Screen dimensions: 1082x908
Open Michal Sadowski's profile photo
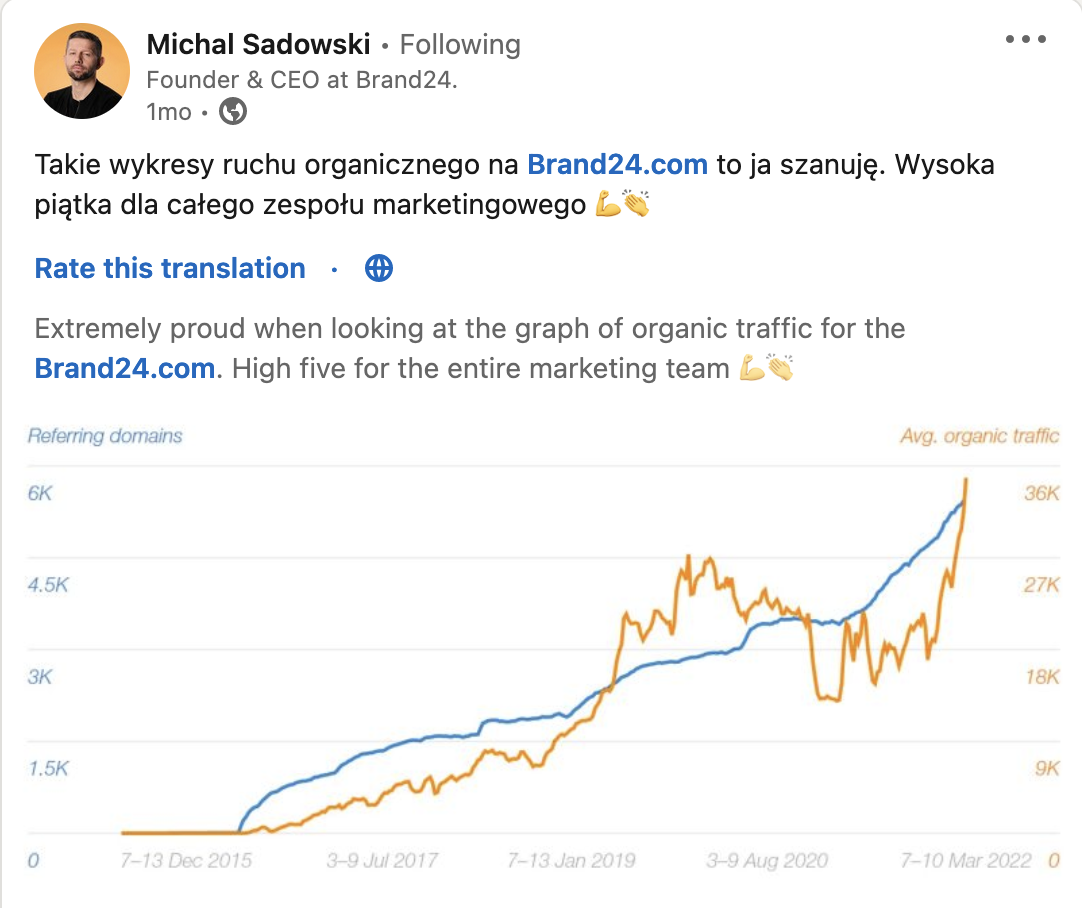pyautogui.click(x=81, y=71)
